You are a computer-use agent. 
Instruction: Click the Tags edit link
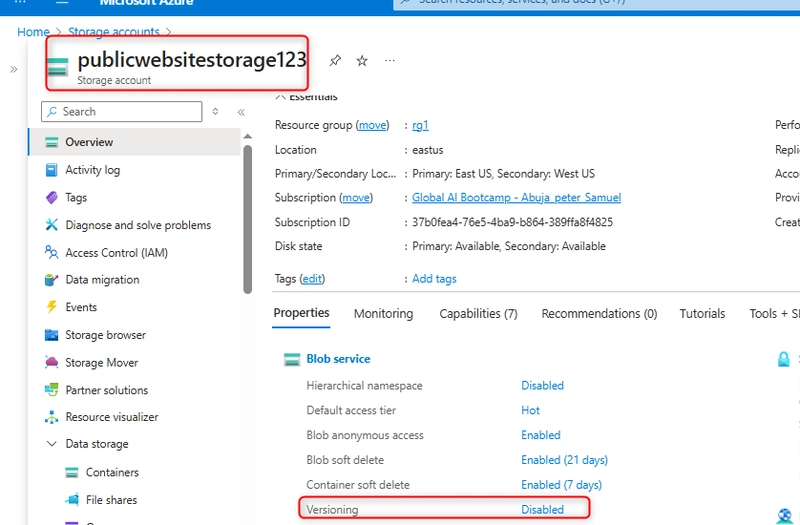click(x=312, y=279)
